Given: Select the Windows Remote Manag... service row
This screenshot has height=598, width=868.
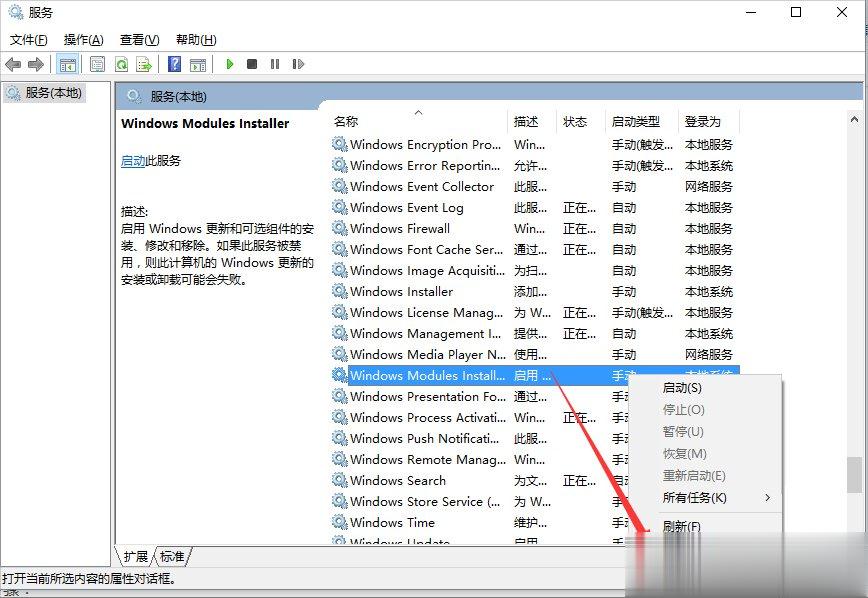Looking at the screenshot, I should coord(479,460).
